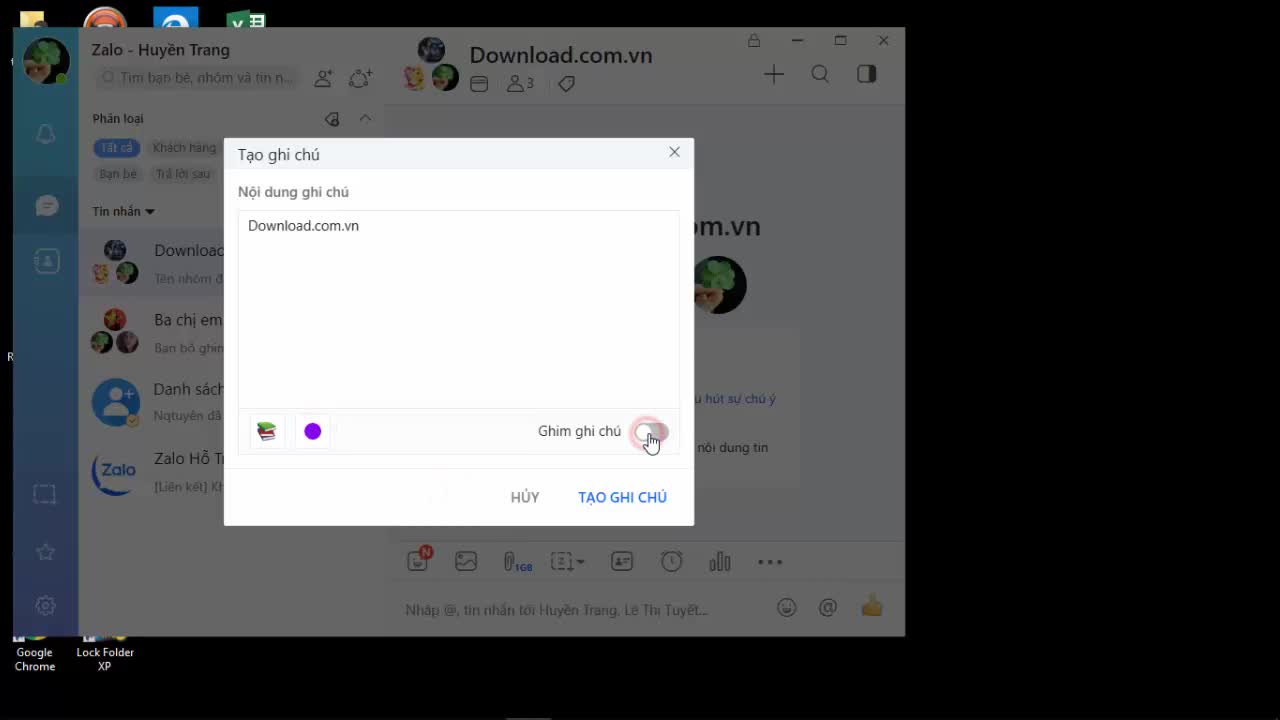Click the lock icon in the title bar
This screenshot has width=1280, height=720.
tap(754, 41)
